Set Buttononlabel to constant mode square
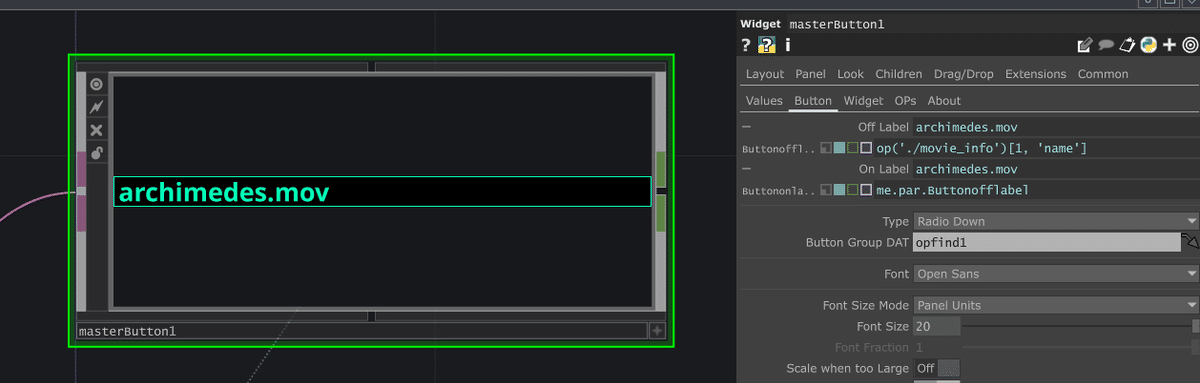Image resolution: width=1200 pixels, height=383 pixels. coord(826,189)
